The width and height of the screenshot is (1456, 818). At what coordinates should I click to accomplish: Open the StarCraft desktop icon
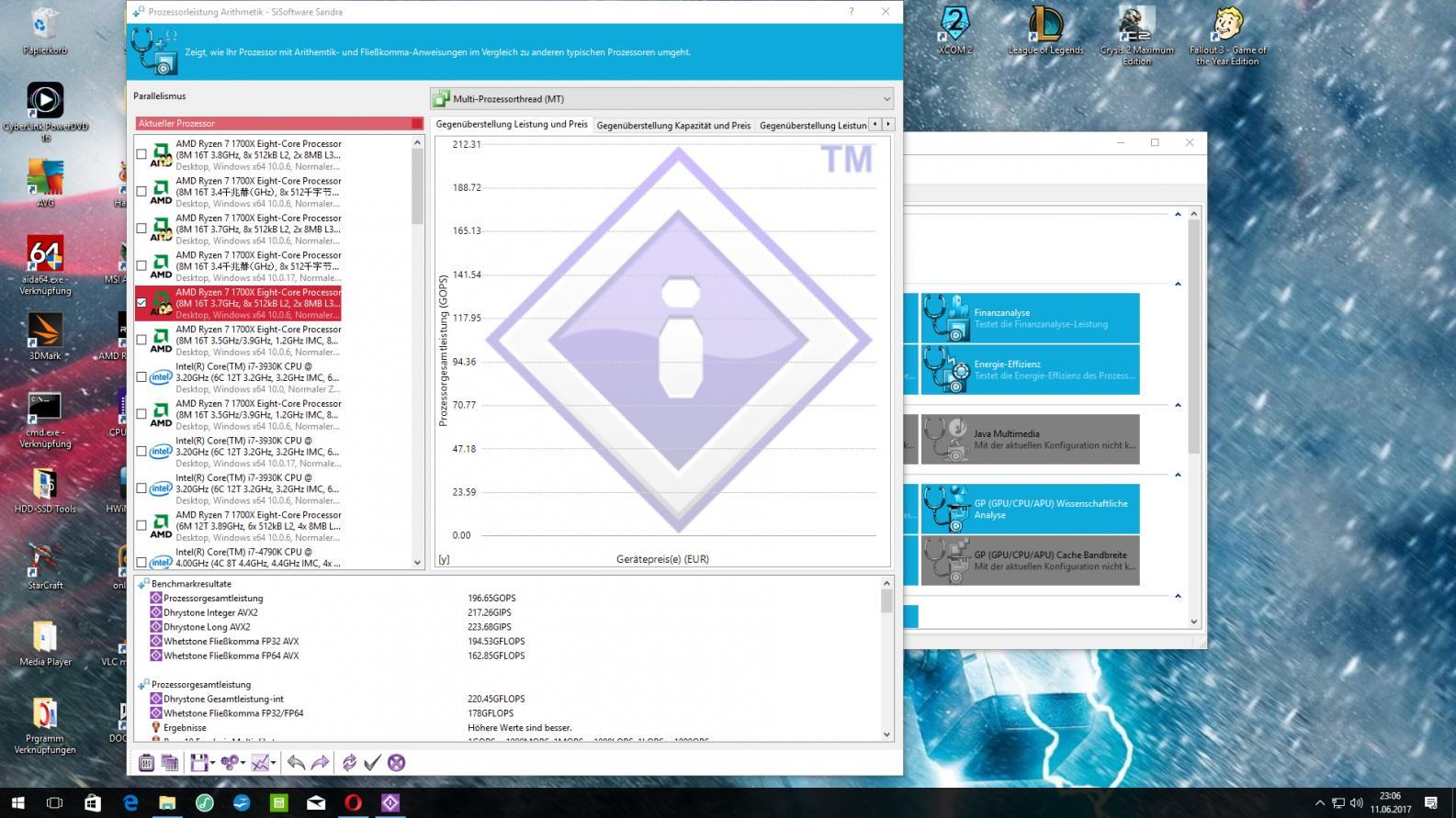pos(45,566)
